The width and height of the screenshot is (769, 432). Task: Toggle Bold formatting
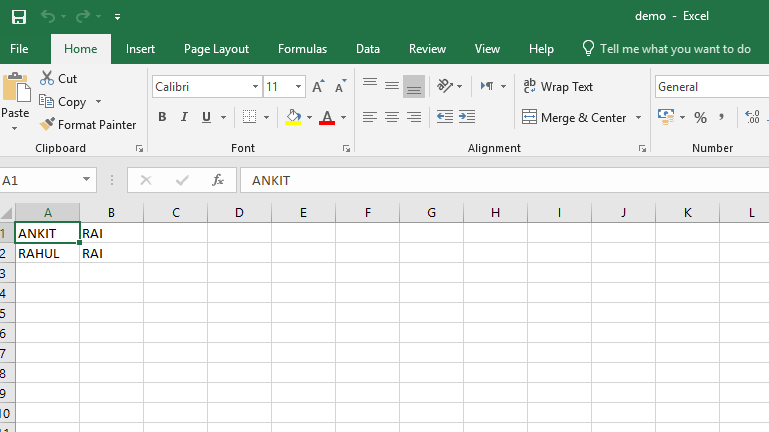click(162, 117)
